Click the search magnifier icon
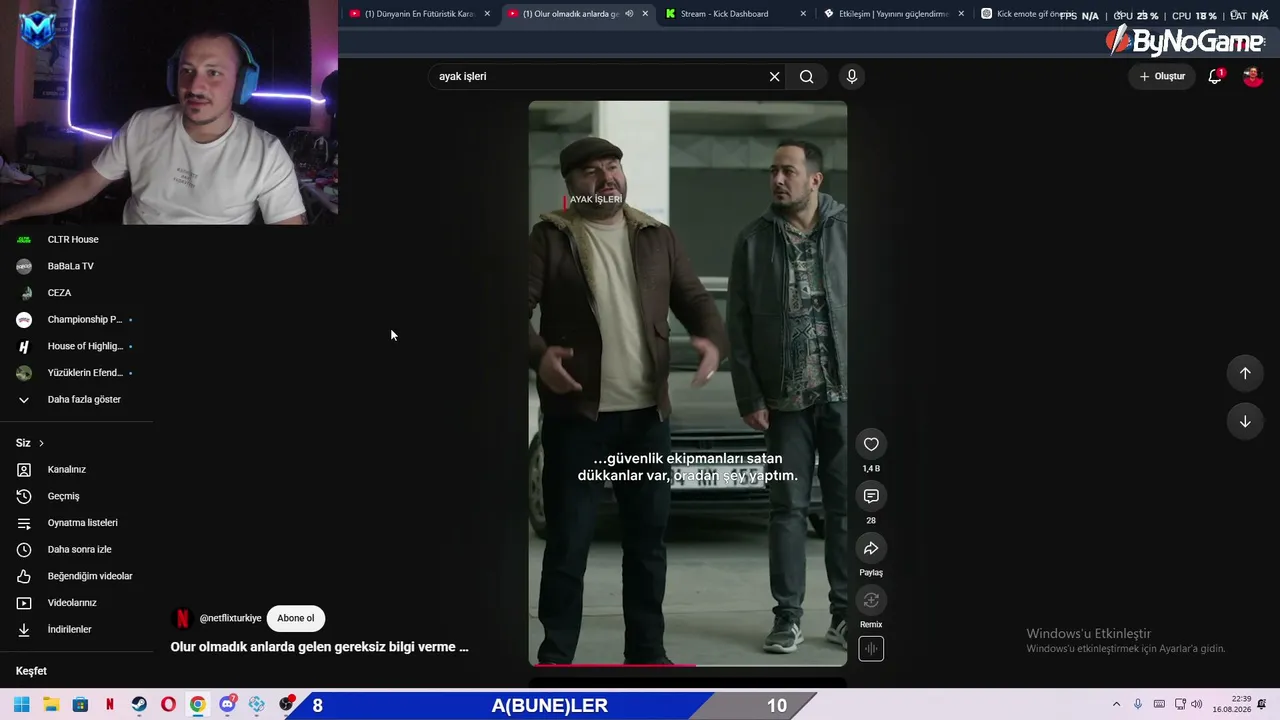This screenshot has width=1280, height=720. pyautogui.click(x=807, y=77)
